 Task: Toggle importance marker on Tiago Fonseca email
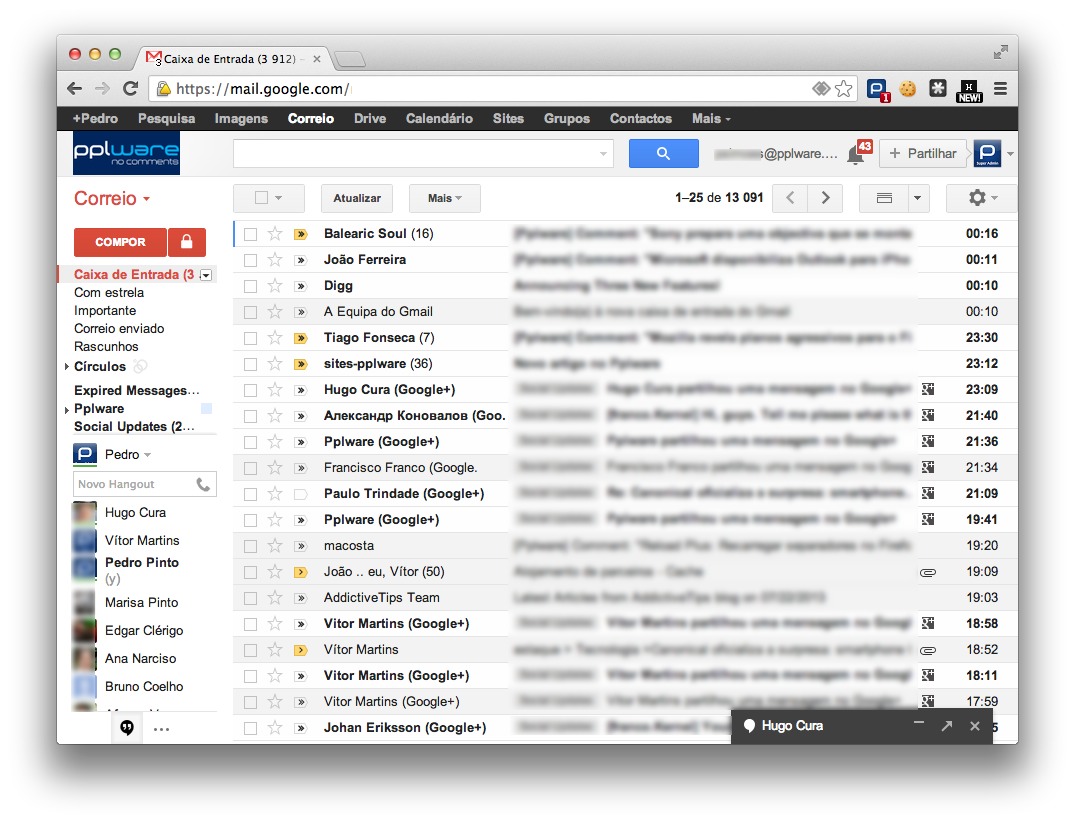pyautogui.click(x=300, y=338)
